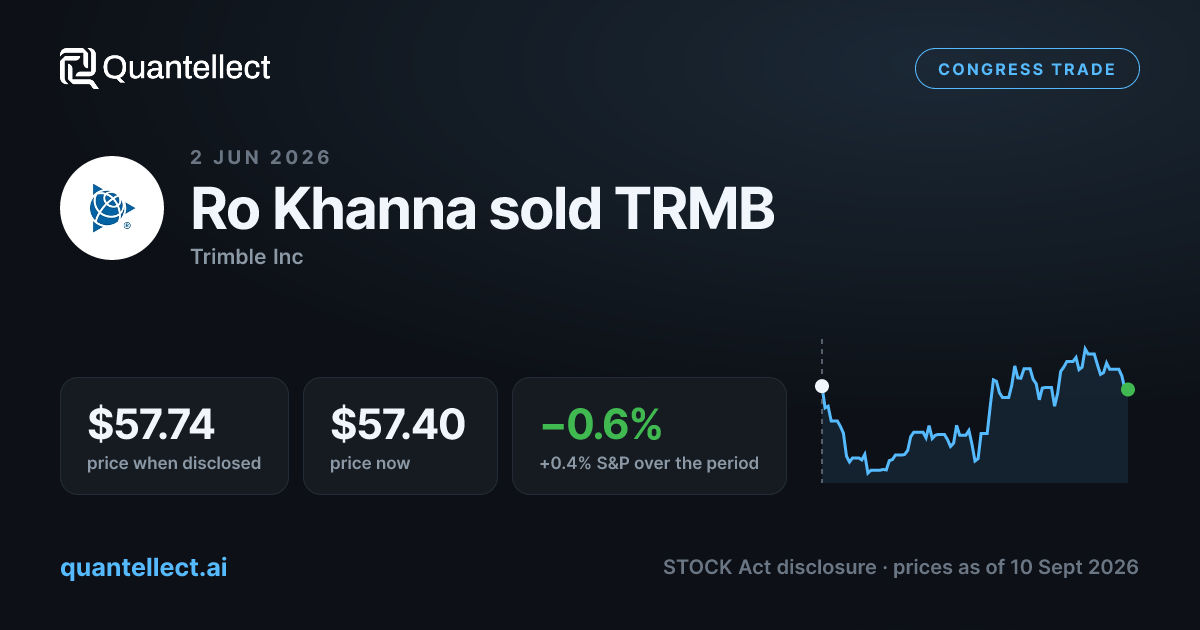Click the Trimble globe logo
The image size is (1200, 630).
[x=112, y=208]
